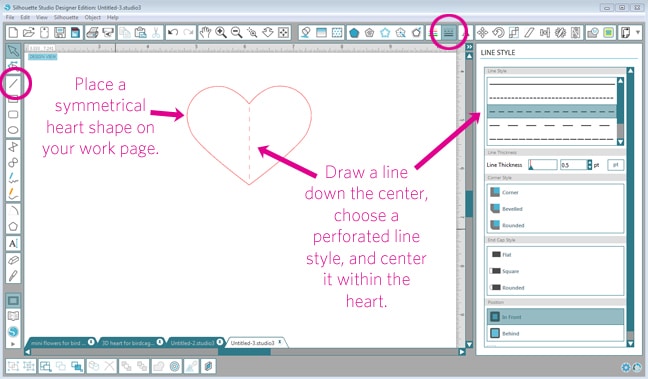Adjust the Line Thickness slider
The width and height of the screenshot is (648, 379).
[x=543, y=165]
